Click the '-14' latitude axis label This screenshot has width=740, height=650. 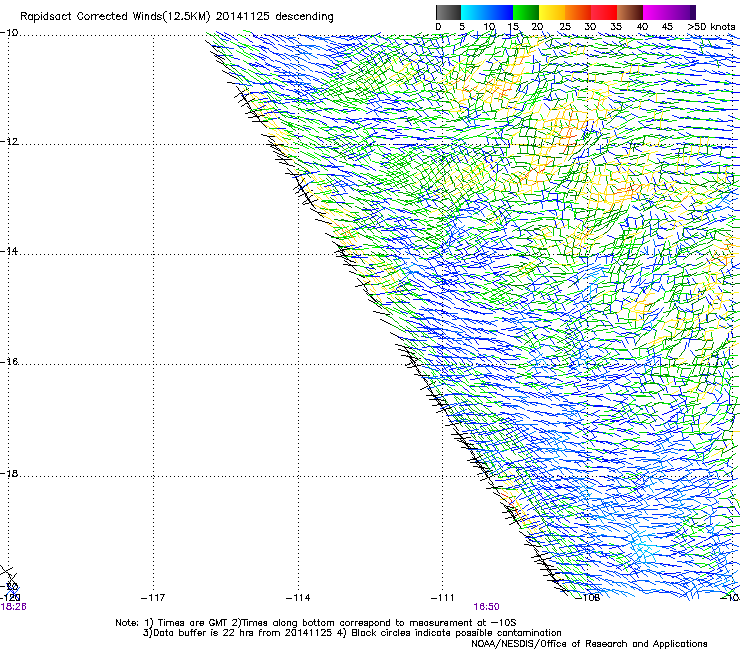pyautogui.click(x=9, y=251)
